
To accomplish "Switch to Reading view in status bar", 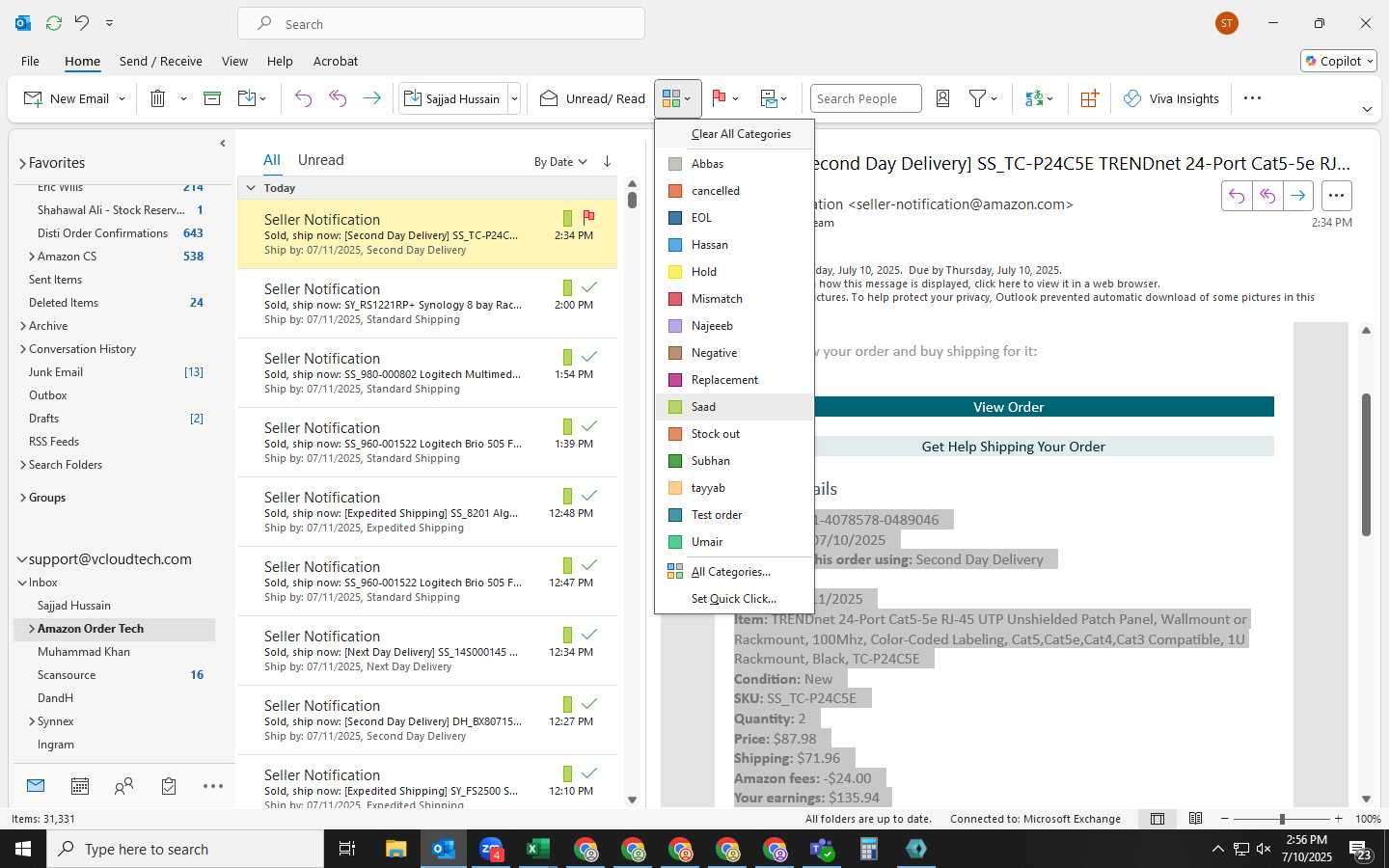I will tap(1195, 819).
